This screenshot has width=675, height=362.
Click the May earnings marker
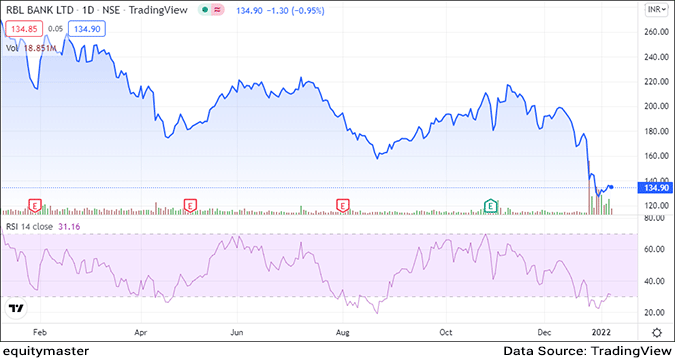[x=190, y=206]
